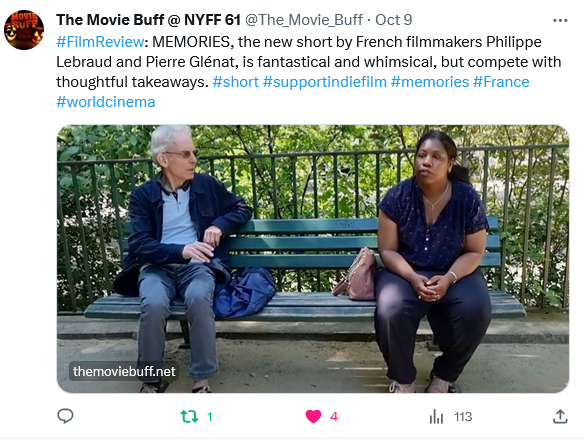Click the themoviebuff.net link label
Screen dimensions: 584x447
tap(124, 371)
